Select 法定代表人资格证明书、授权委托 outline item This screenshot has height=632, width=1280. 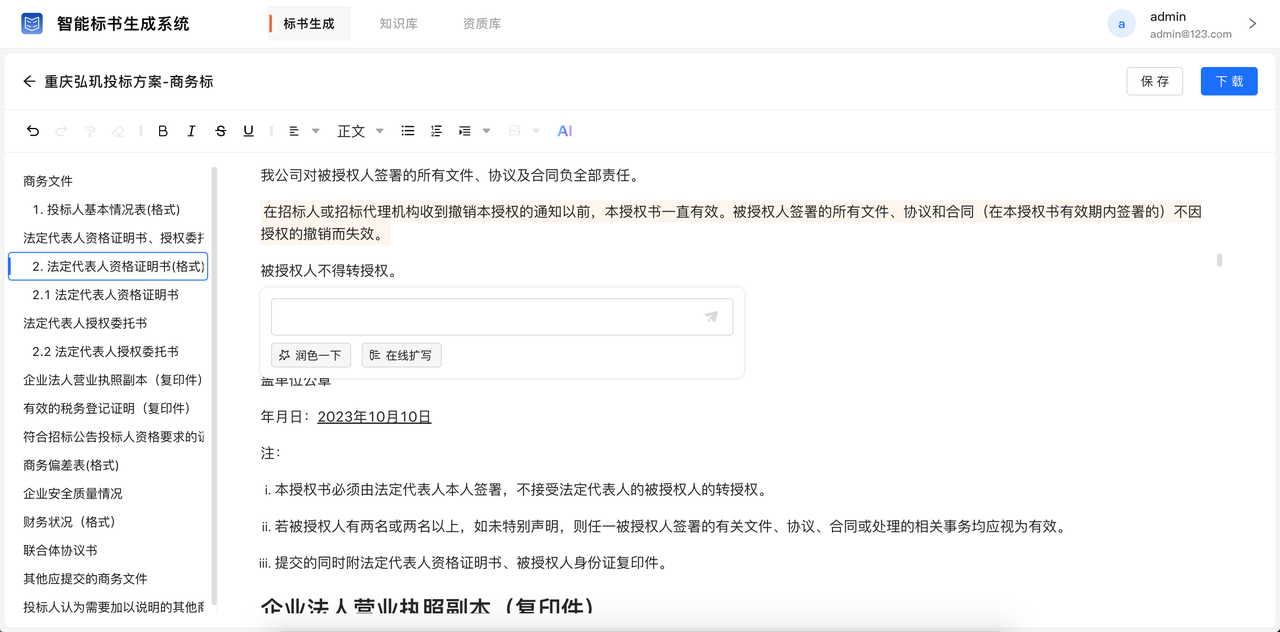(114, 238)
